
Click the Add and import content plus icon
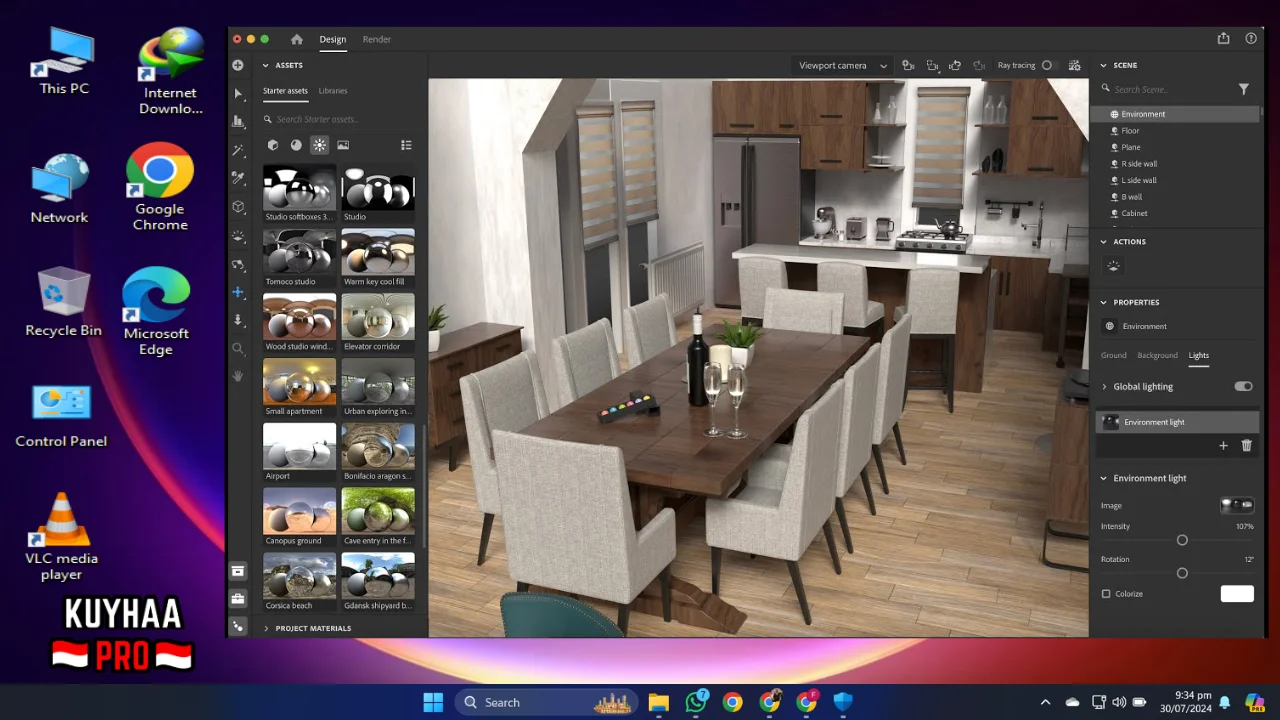(x=238, y=65)
